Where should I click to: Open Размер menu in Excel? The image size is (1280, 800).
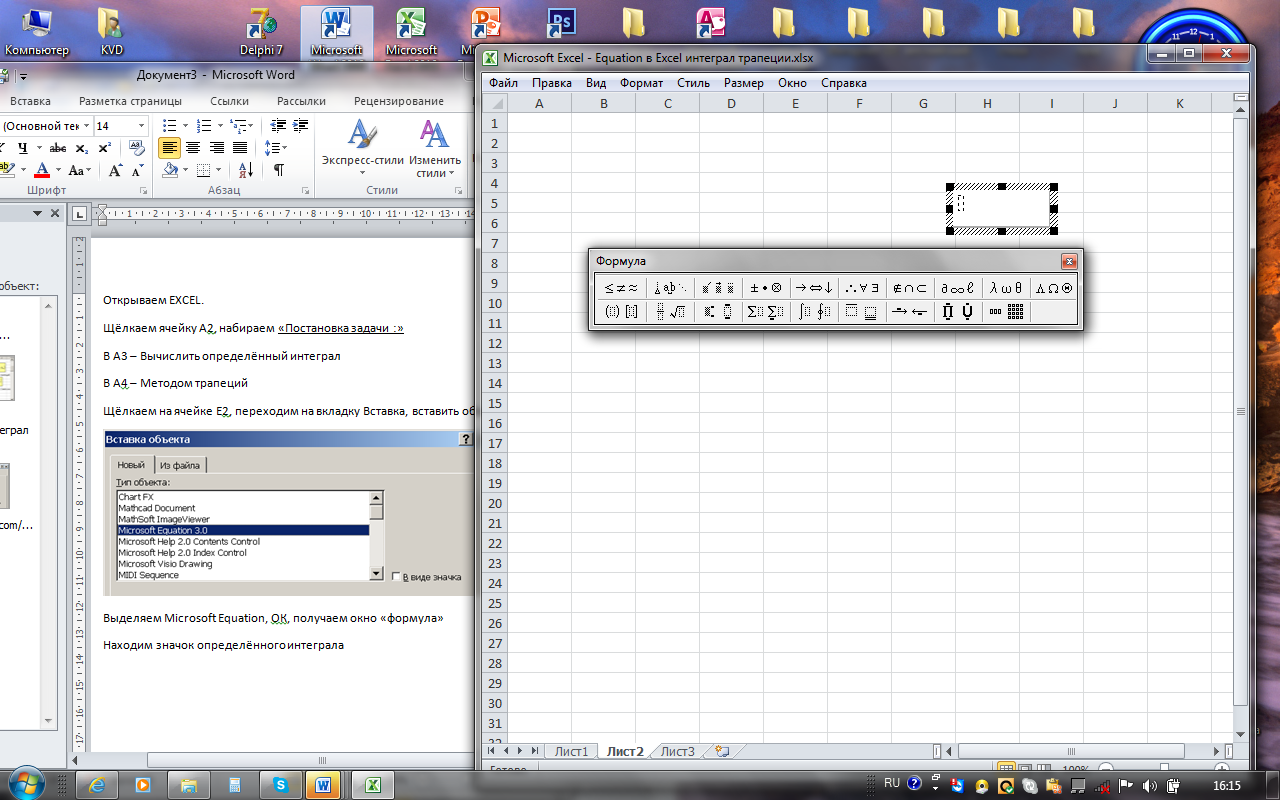point(743,83)
